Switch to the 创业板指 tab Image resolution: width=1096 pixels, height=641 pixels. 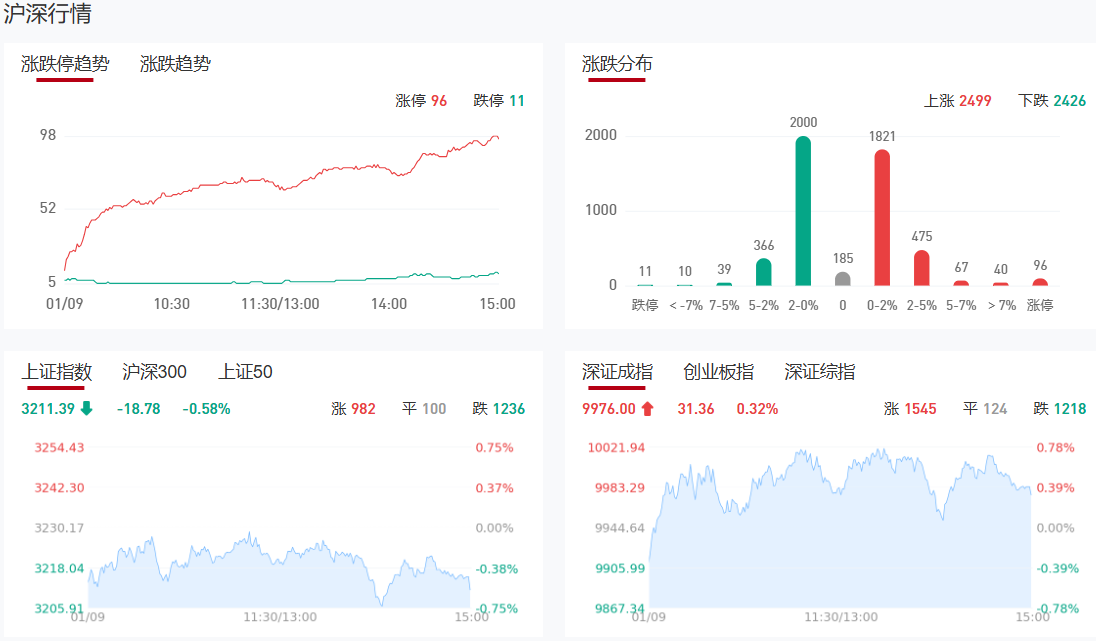pyautogui.click(x=718, y=372)
